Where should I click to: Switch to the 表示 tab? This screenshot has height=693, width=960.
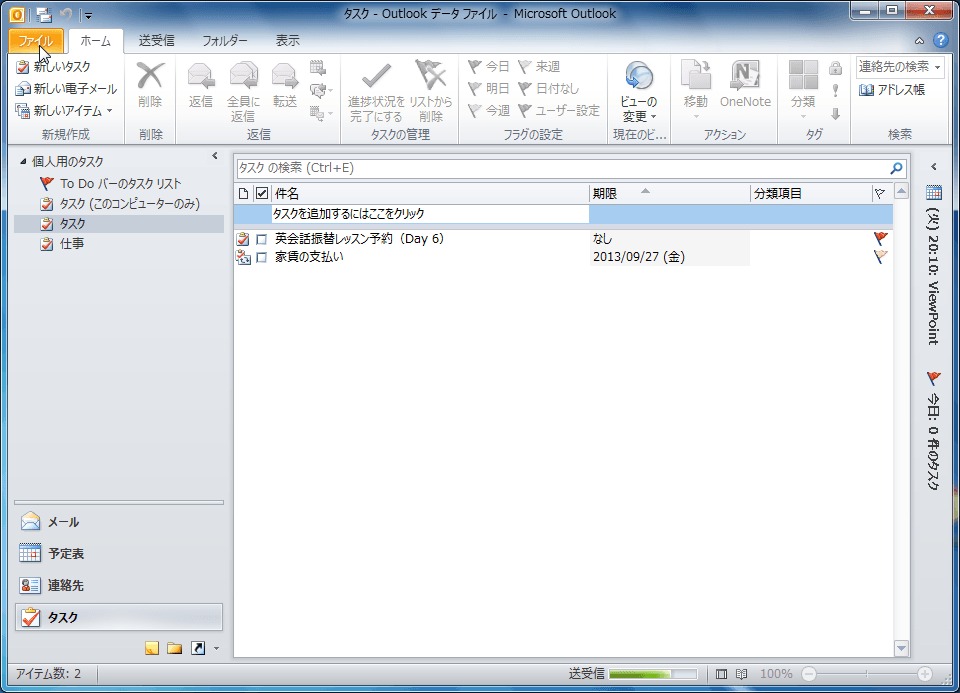pos(287,41)
